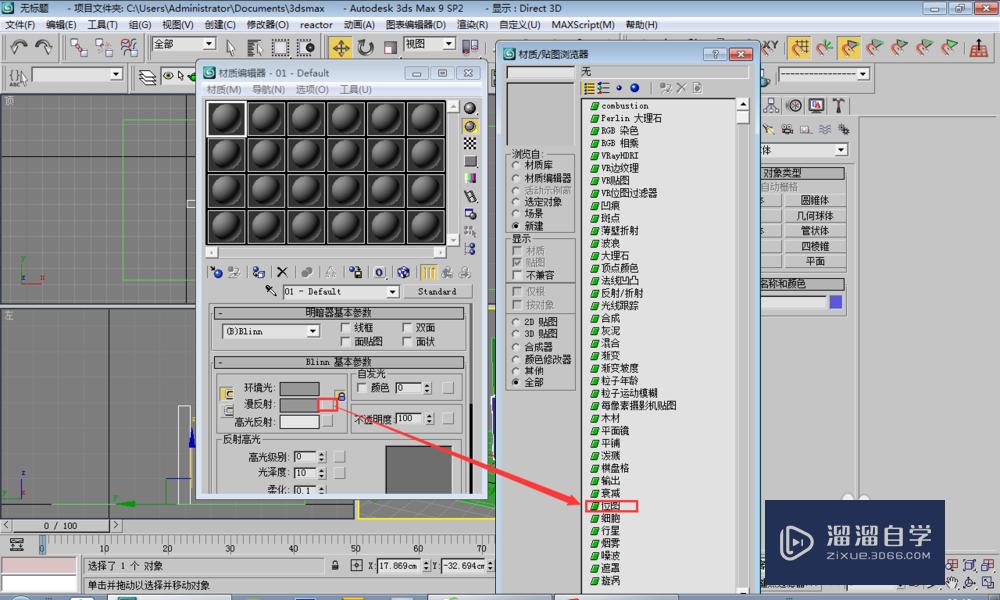1000x600 pixels.
Task: Open the 编辑(E) menu
Action: (61, 24)
